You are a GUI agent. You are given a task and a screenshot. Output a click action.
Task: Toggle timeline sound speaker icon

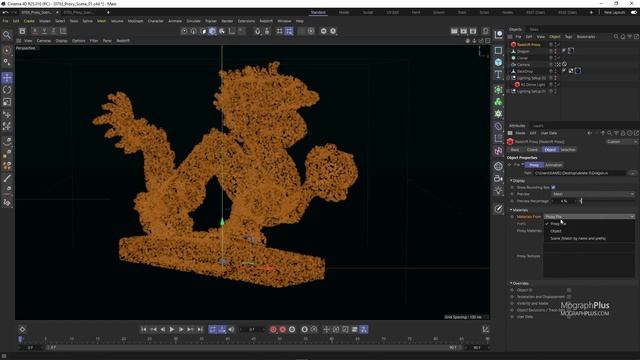point(231,329)
